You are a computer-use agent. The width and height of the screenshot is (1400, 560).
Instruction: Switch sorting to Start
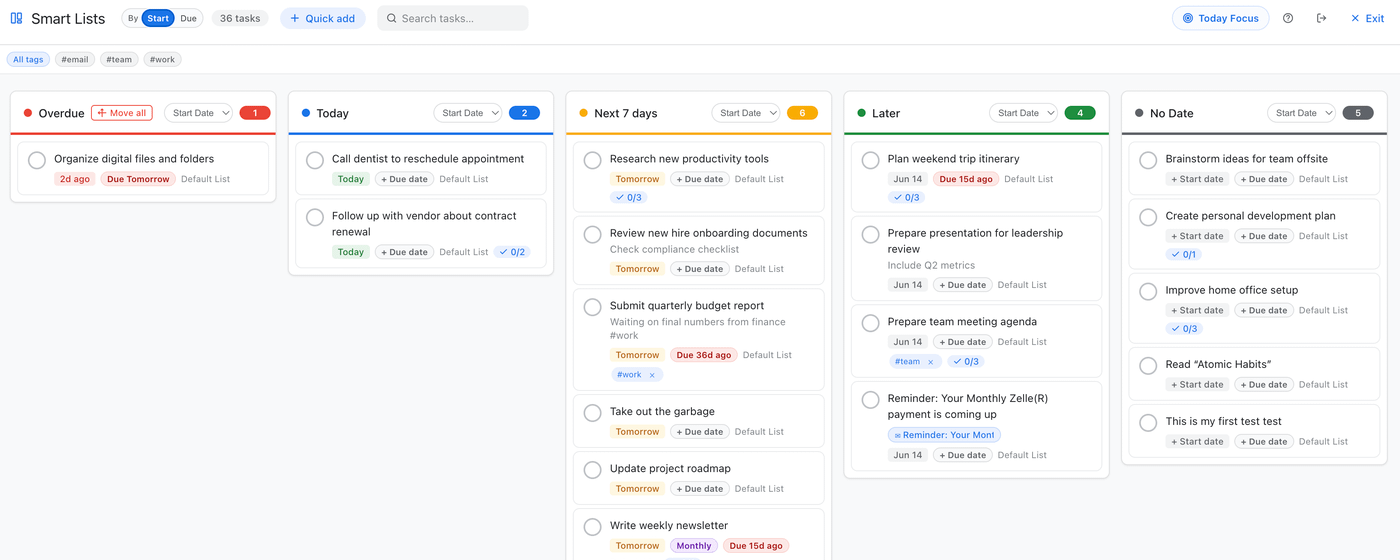[158, 18]
